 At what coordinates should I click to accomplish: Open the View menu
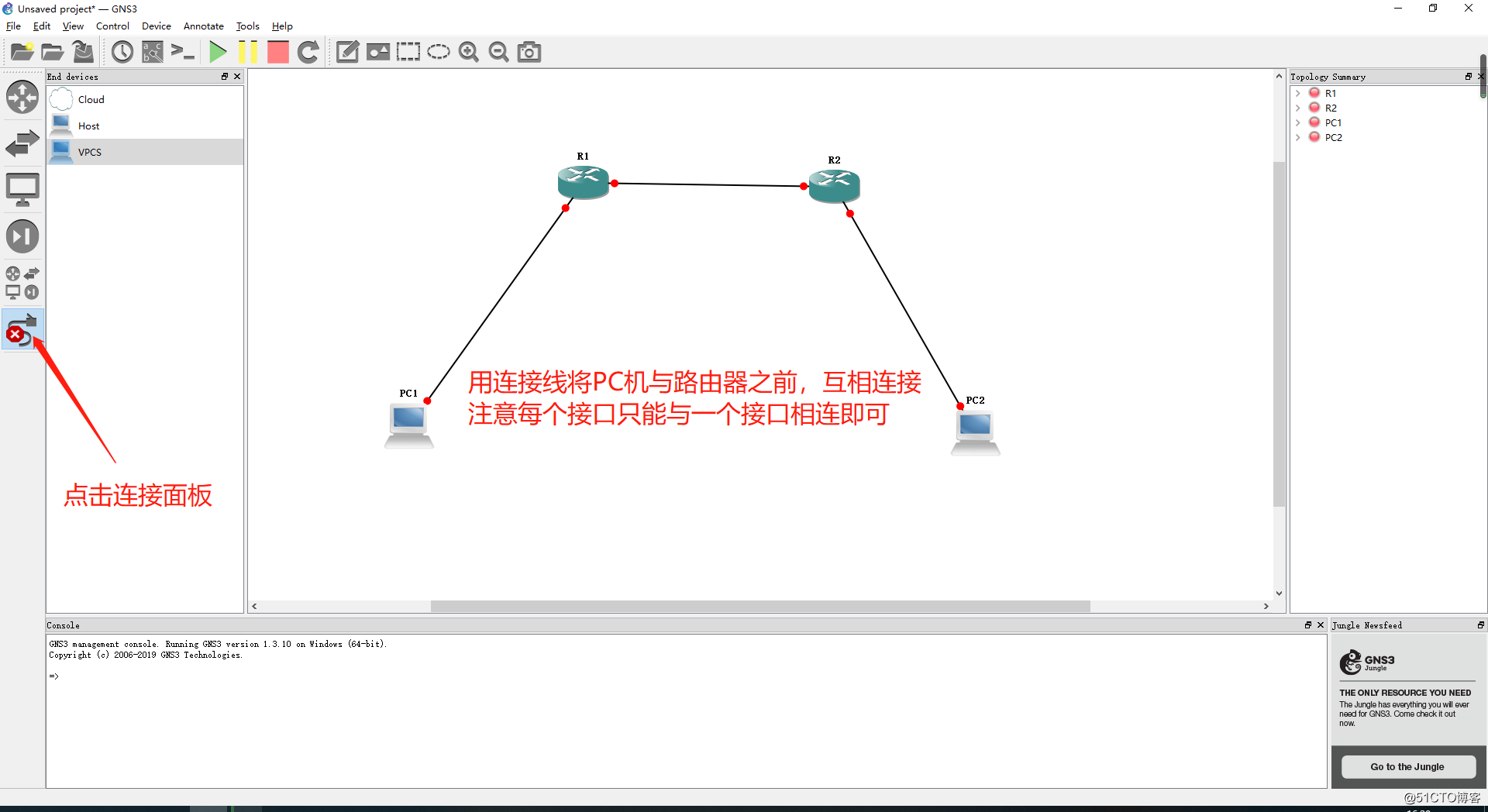tap(73, 26)
